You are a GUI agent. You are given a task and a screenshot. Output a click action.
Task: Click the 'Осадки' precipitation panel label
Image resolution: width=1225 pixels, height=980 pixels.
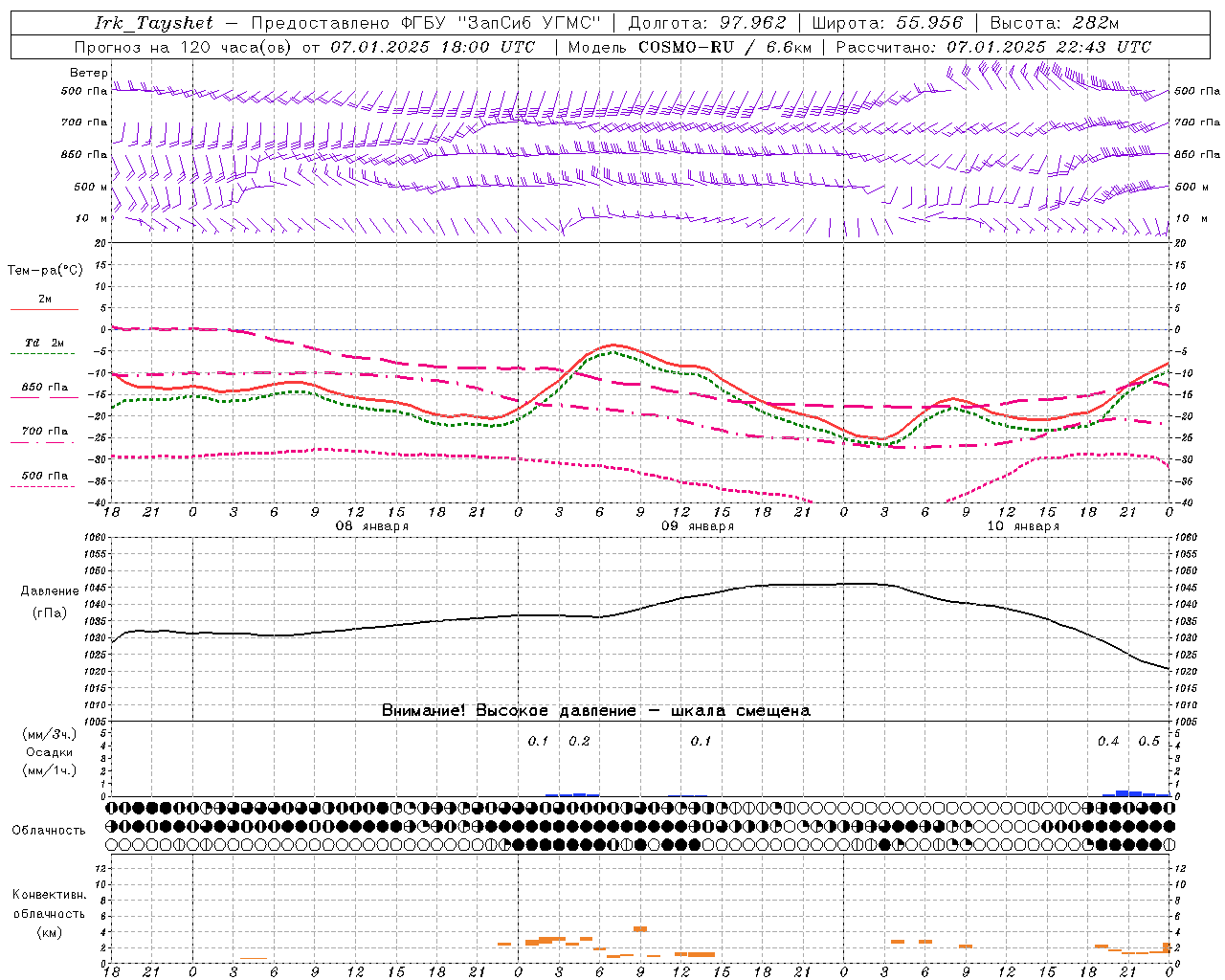pos(49,752)
